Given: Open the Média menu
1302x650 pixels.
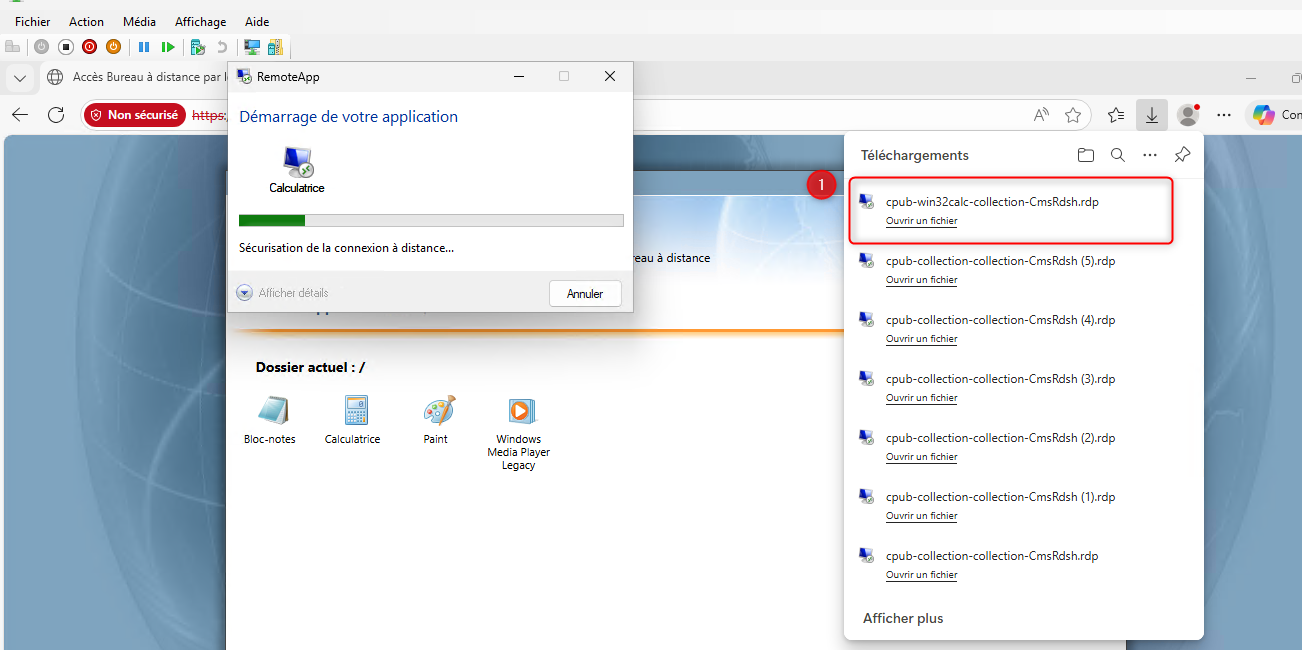Looking at the screenshot, I should (x=139, y=21).
